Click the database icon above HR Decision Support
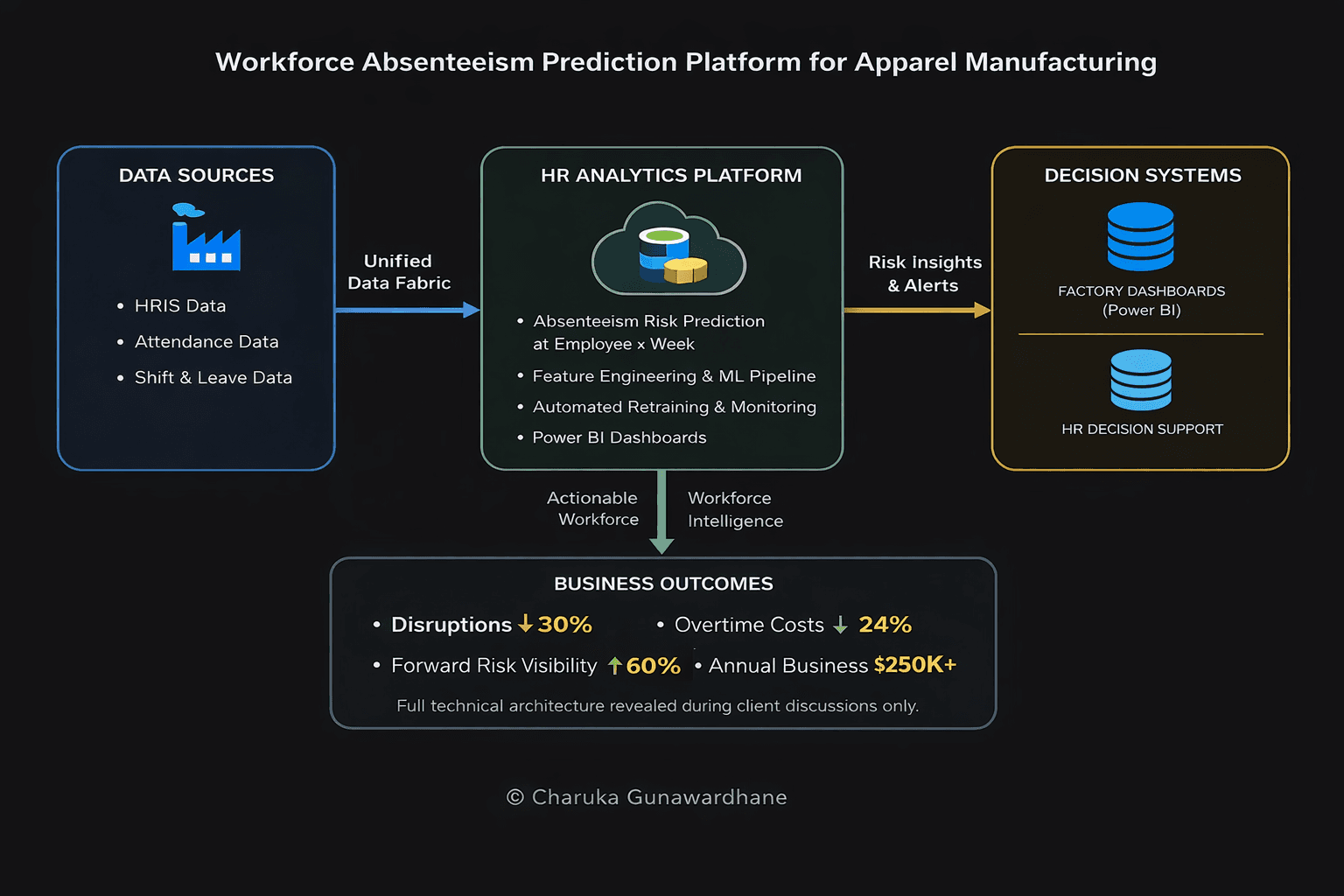 tap(1141, 380)
